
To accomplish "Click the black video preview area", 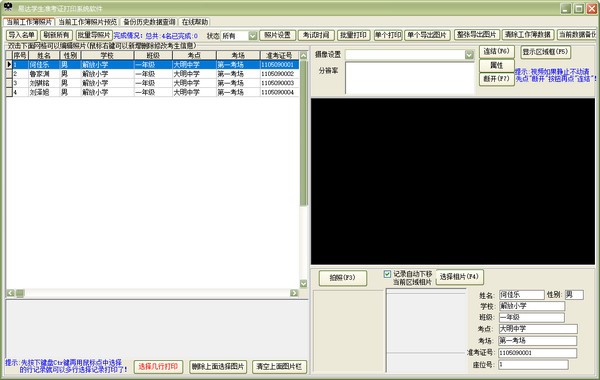I will point(453,181).
